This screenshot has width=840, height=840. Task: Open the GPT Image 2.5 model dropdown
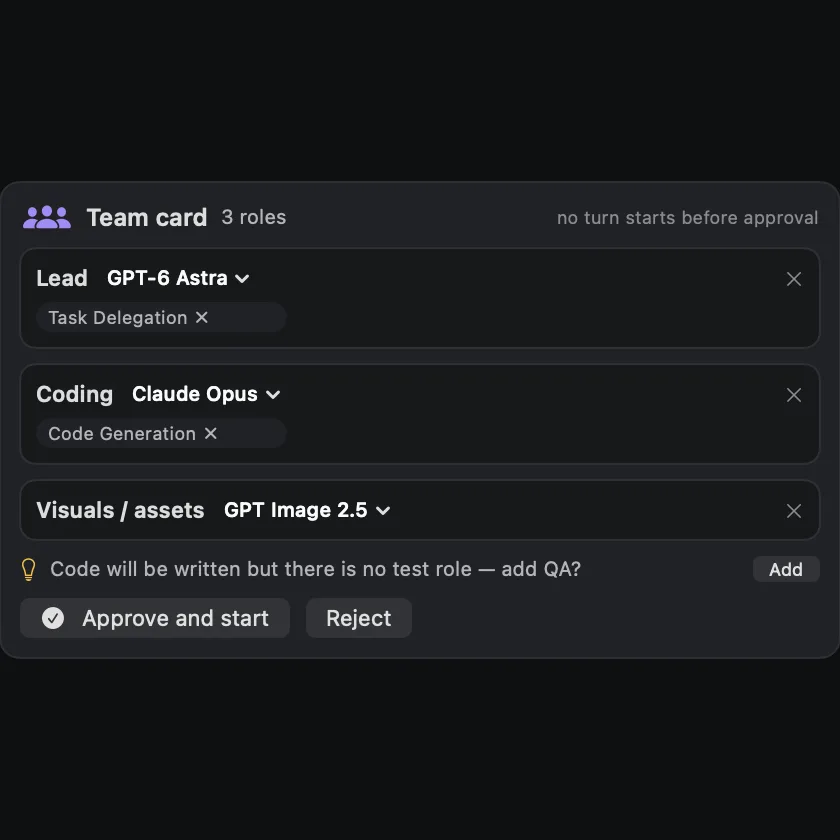307,510
